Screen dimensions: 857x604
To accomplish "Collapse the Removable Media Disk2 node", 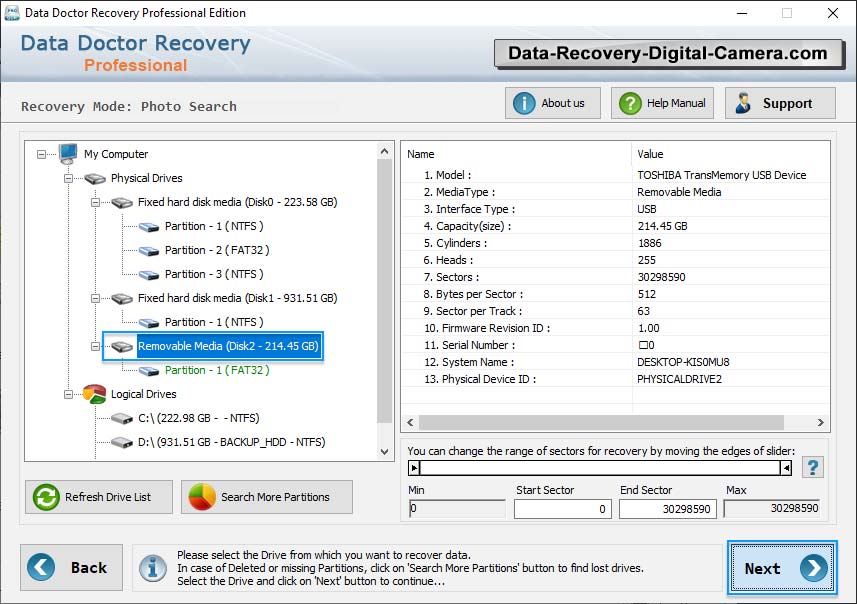I will coord(95,347).
